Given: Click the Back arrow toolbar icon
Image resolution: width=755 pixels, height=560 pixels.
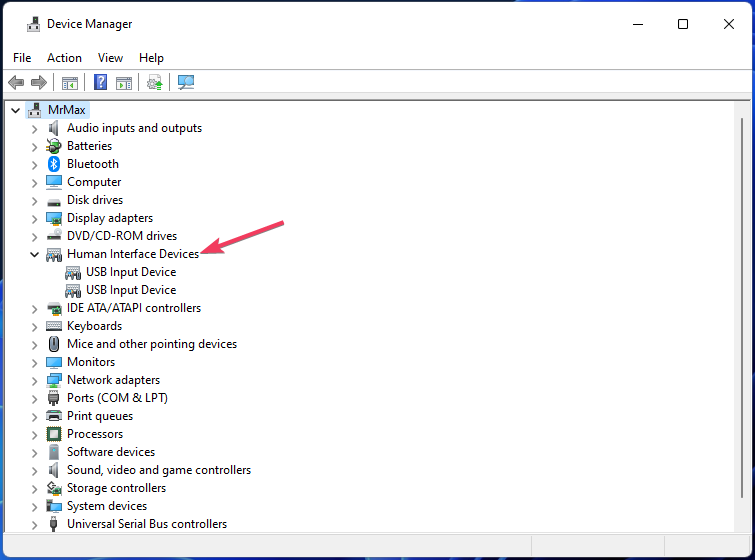Looking at the screenshot, I should 16,82.
